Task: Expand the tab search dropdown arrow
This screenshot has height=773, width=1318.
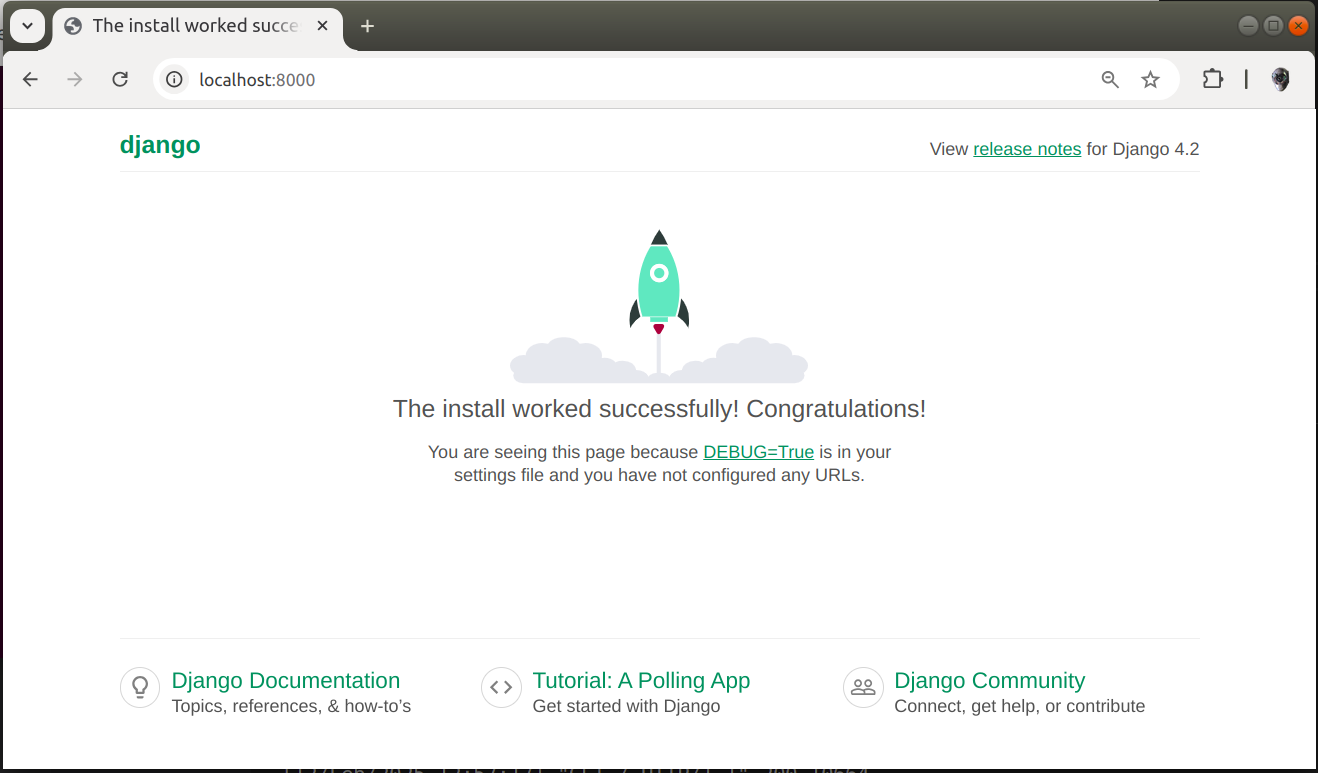Action: click(x=27, y=26)
